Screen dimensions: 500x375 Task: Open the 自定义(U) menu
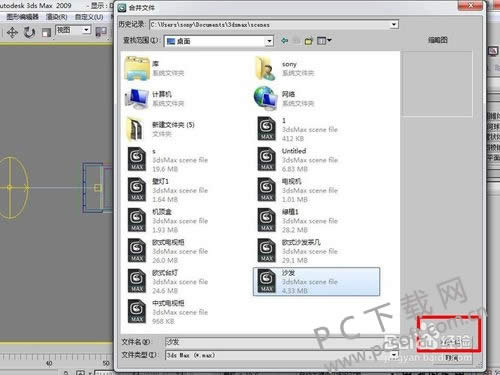pos(89,16)
